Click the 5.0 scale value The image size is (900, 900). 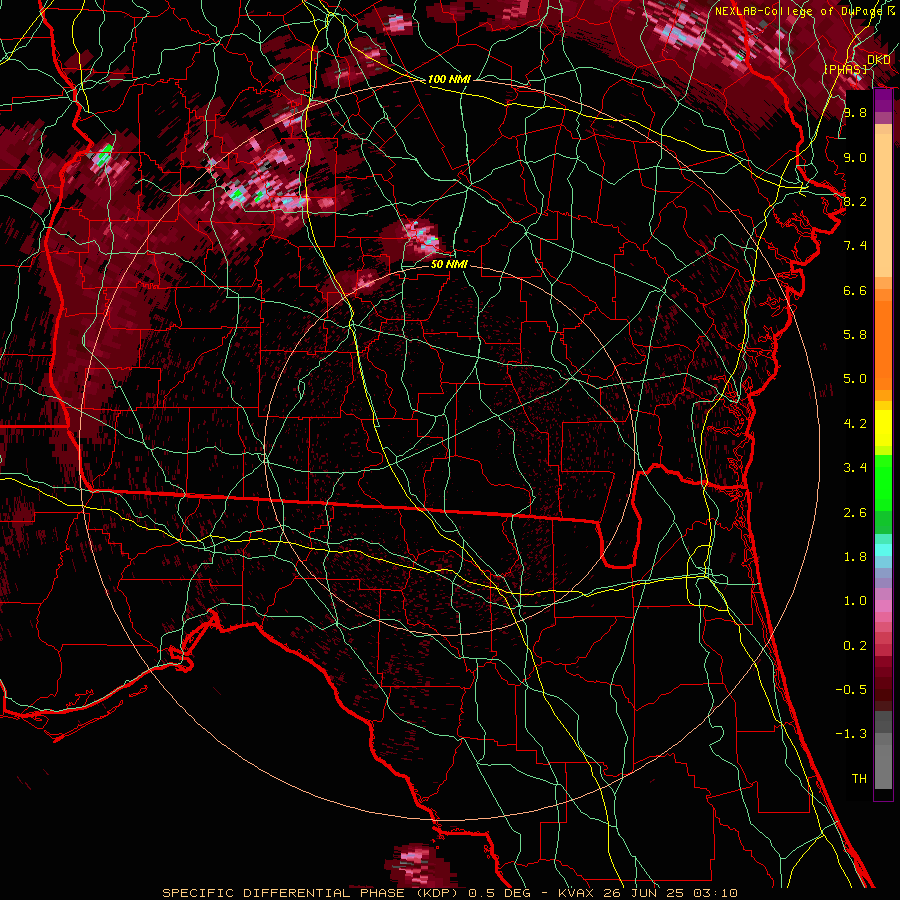pyautogui.click(x=855, y=379)
